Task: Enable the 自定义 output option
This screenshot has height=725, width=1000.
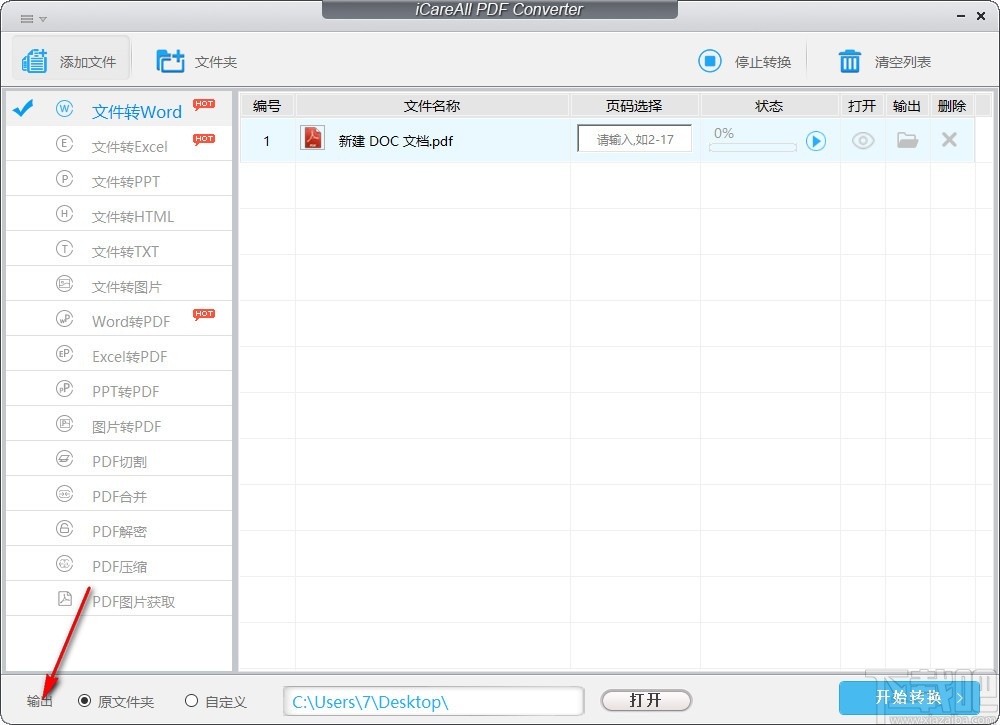Action: pos(190,702)
